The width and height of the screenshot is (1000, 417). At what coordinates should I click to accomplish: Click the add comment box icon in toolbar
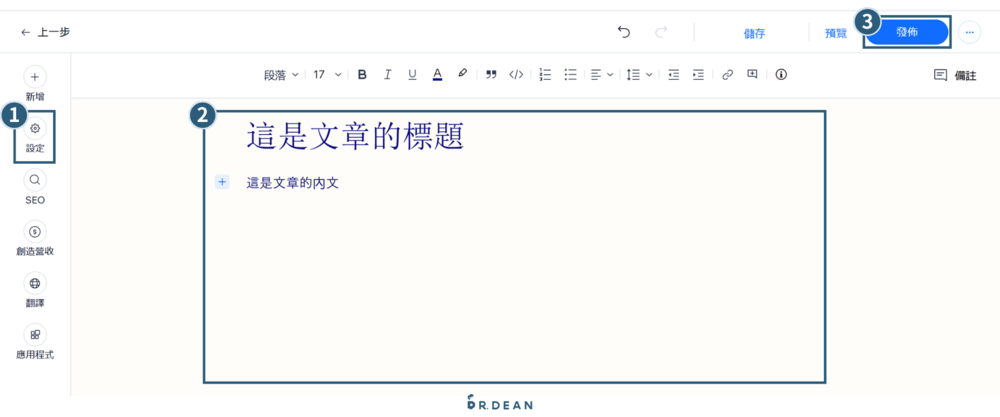click(753, 74)
